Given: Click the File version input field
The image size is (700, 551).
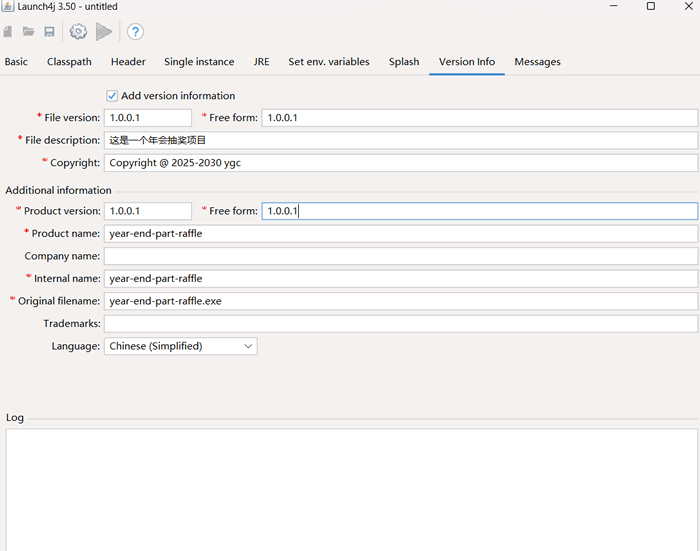Looking at the screenshot, I should click(147, 118).
